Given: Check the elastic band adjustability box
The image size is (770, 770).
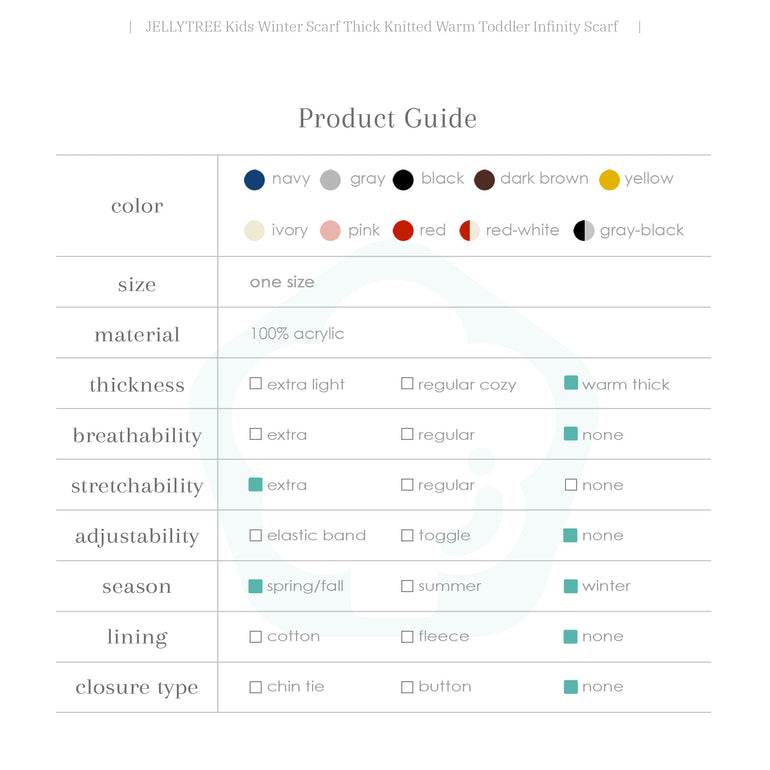Looking at the screenshot, I should [x=256, y=536].
